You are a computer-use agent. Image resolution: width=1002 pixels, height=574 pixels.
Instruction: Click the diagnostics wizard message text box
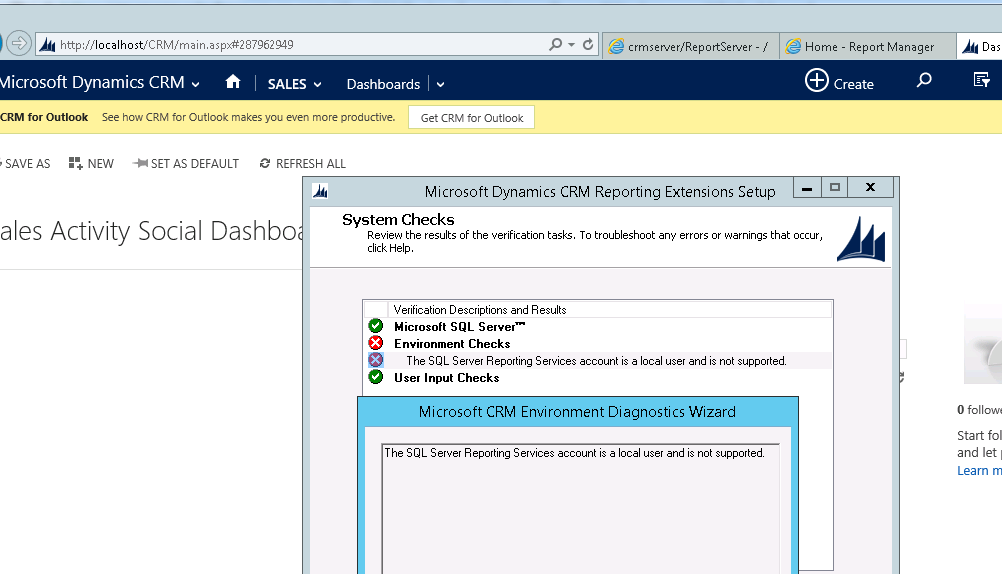pos(580,509)
